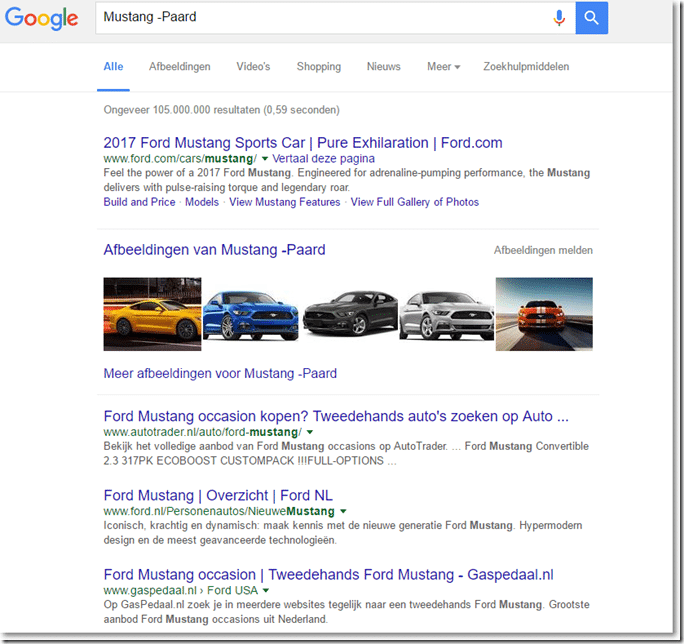The width and height of the screenshot is (684, 644).
Task: Expand the Meer dropdown menu
Action: pos(443,67)
